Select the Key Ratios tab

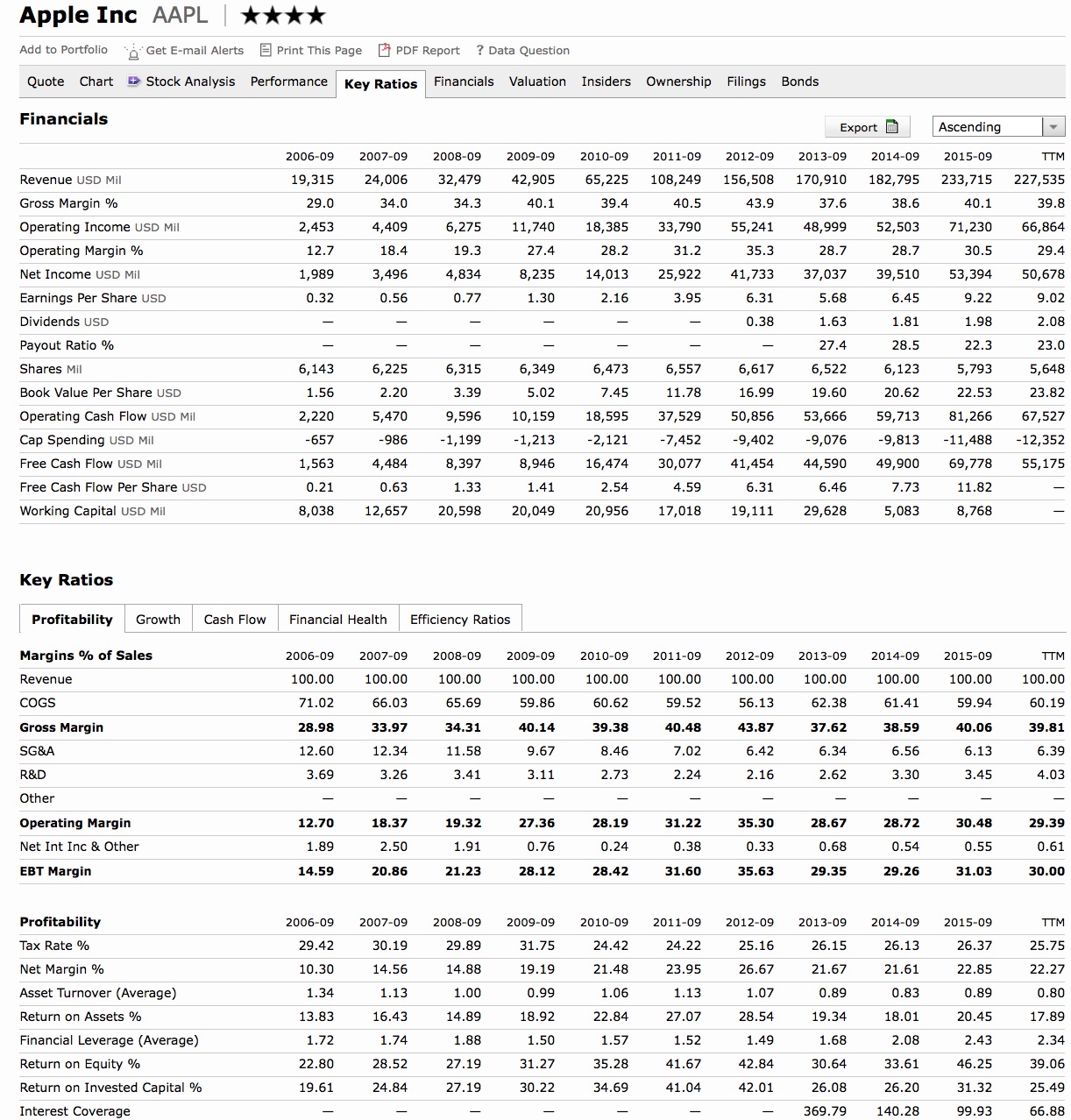pos(380,84)
